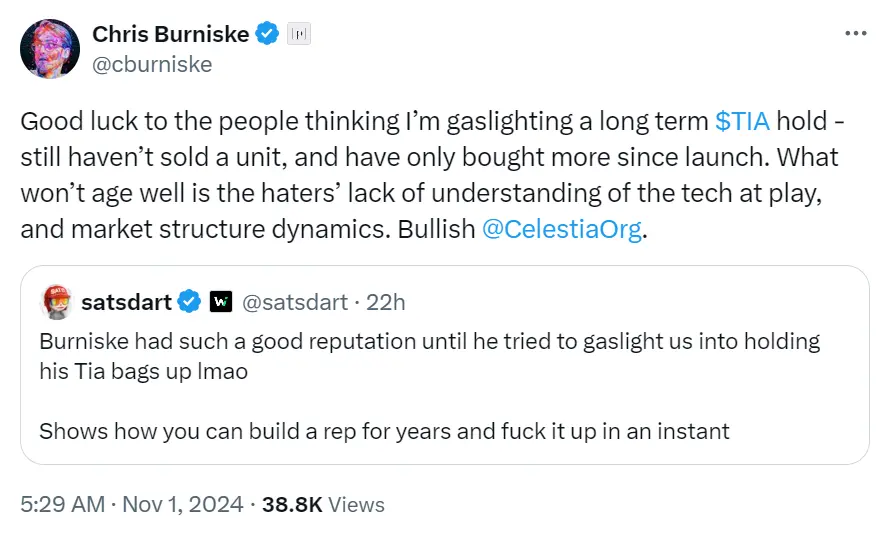Click the Nov 1, 2024 post date
This screenshot has width=894, height=534.
pos(184,505)
